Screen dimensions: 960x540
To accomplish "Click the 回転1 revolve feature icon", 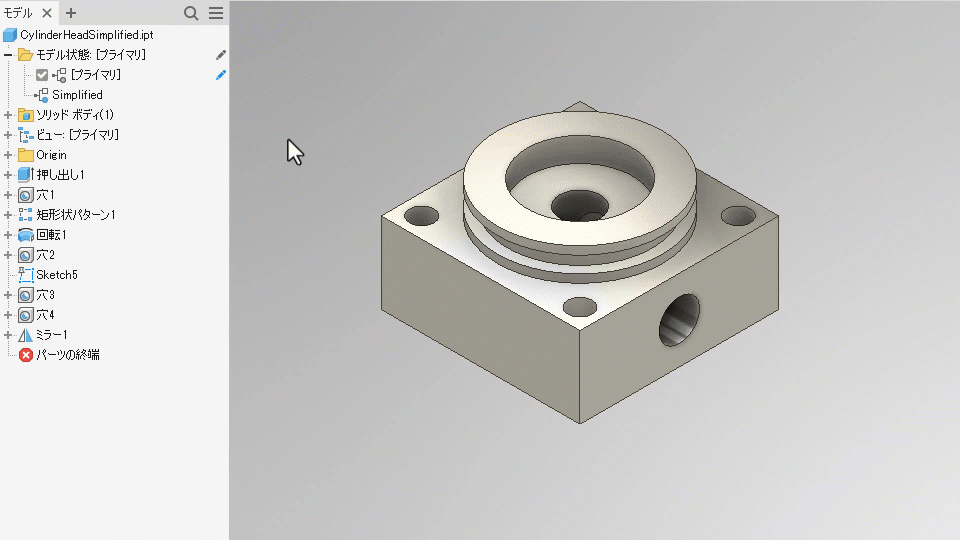I will [25, 235].
